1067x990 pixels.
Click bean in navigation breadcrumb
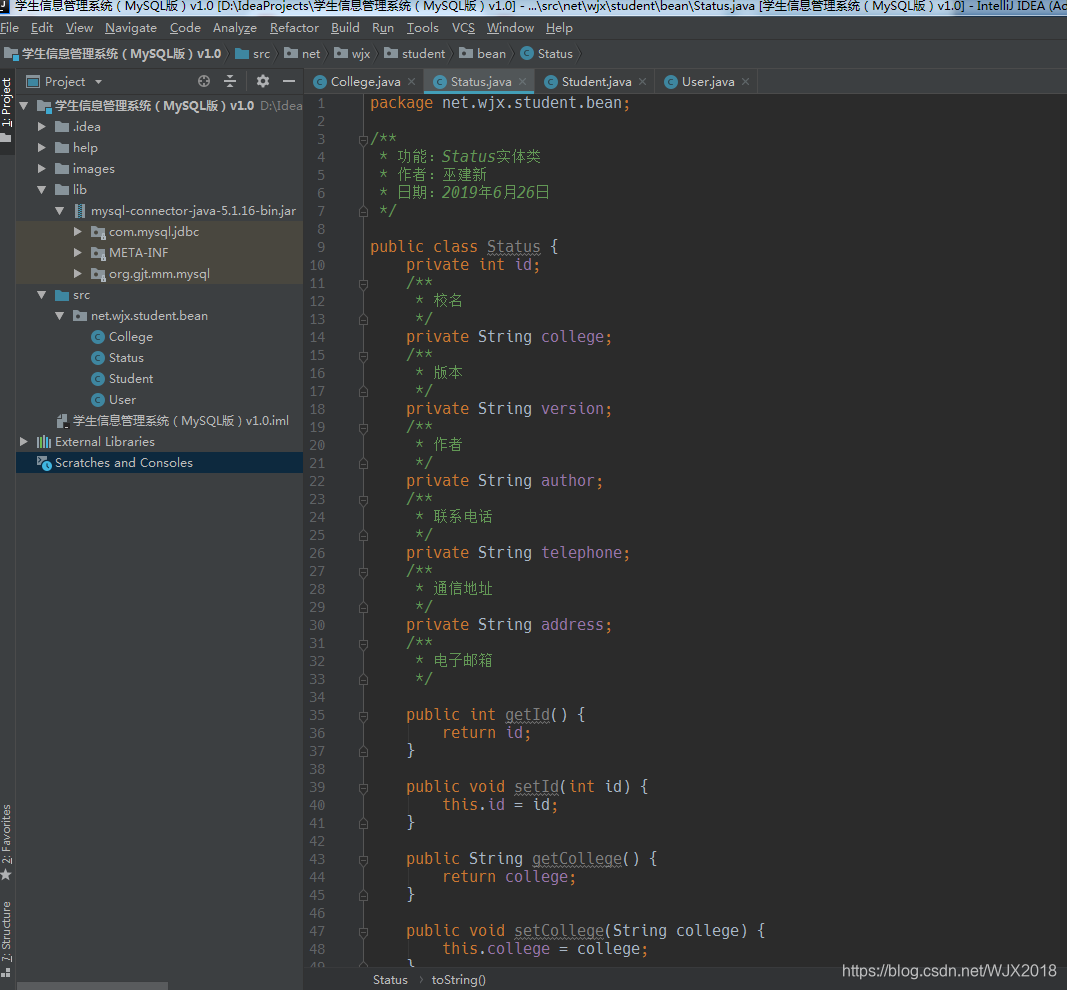[x=482, y=54]
